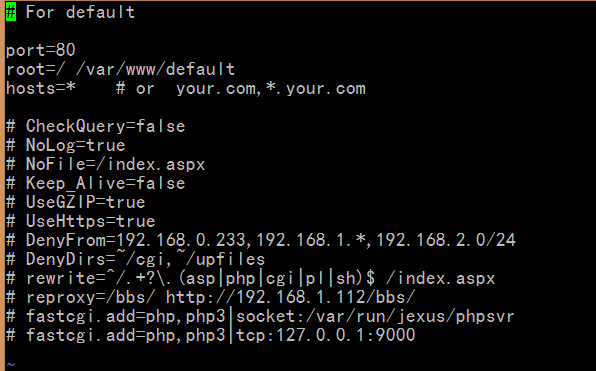Click the Keep_Alive=false line
Image resolution: width=596 pixels, height=371 pixels.
click(96, 183)
